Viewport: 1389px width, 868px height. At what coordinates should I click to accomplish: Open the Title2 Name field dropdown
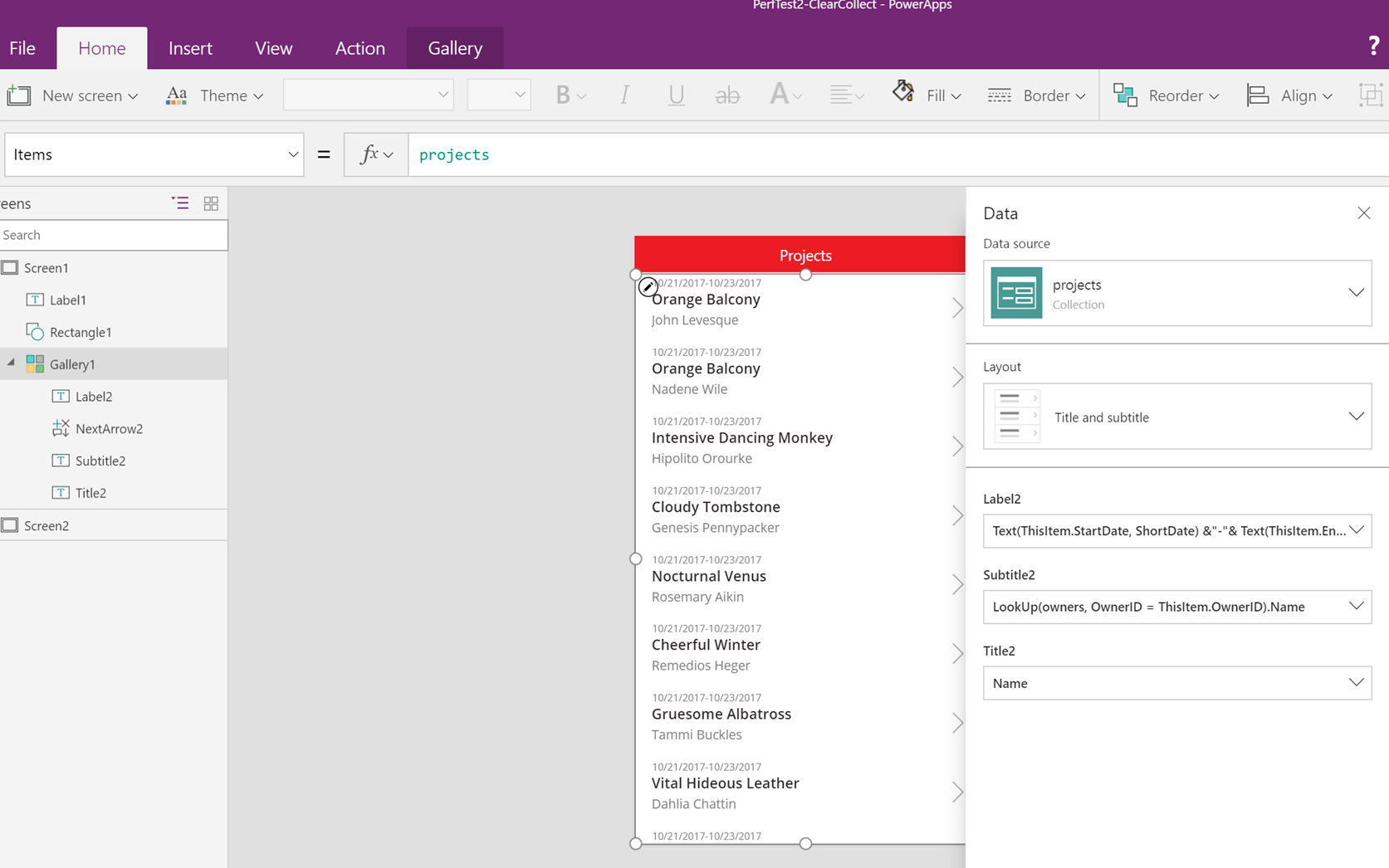[x=1357, y=683]
